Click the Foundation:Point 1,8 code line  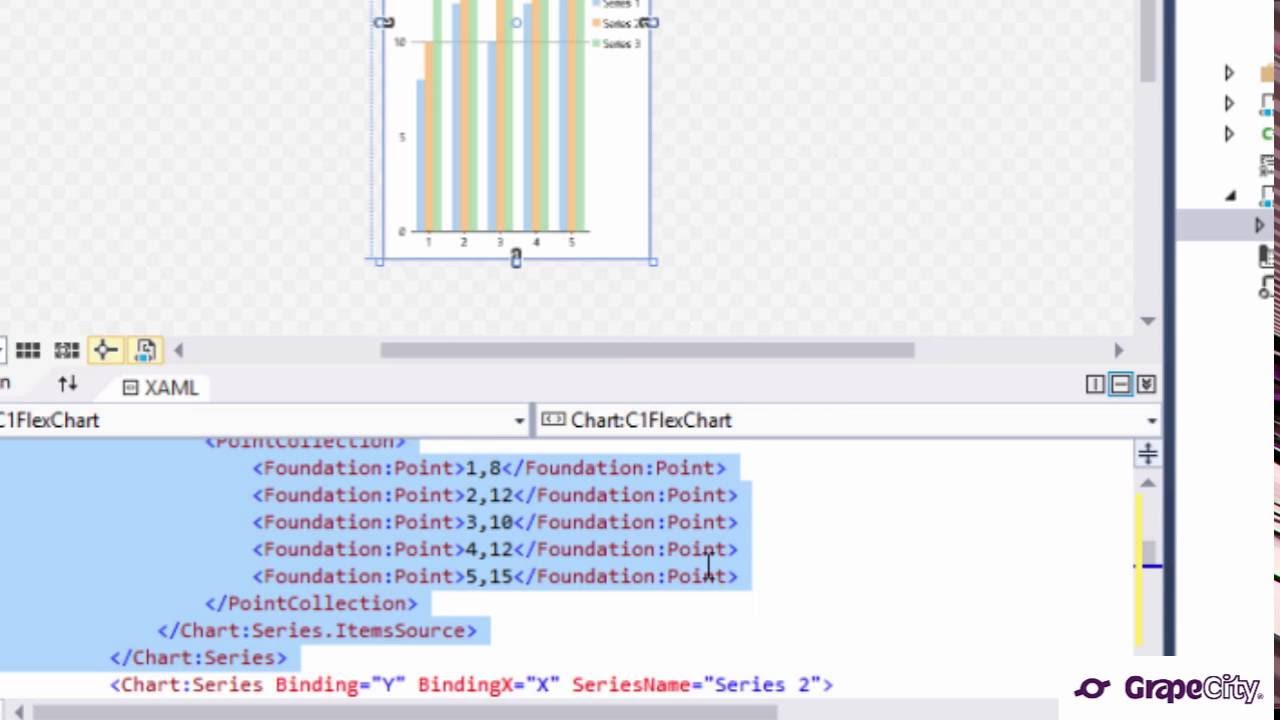pyautogui.click(x=490, y=468)
